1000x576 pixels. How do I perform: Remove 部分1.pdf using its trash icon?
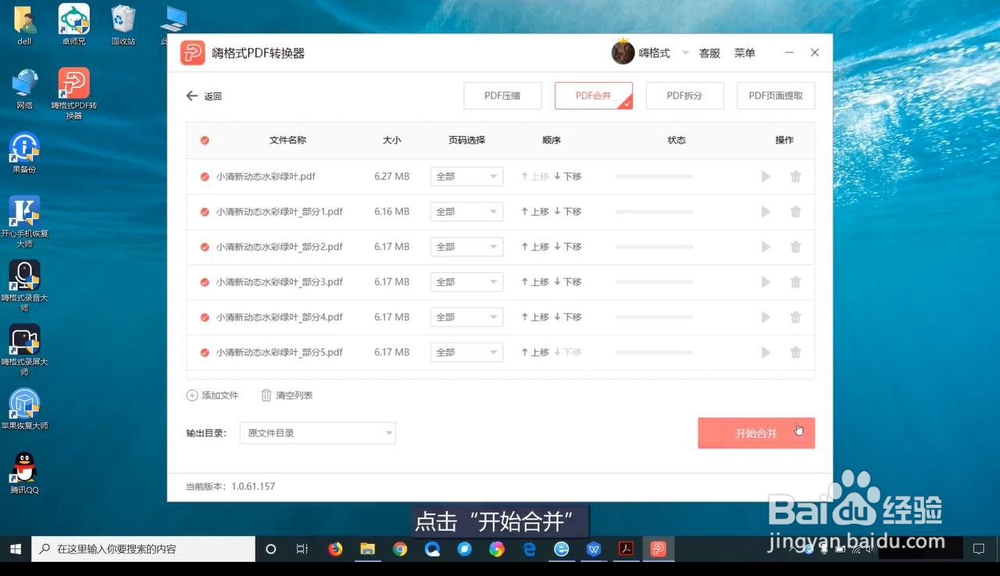795,212
